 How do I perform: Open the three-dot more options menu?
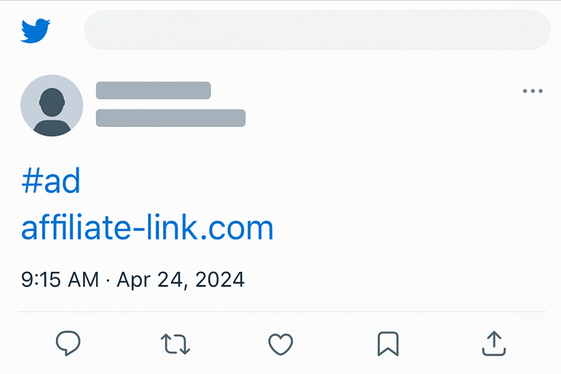coord(533,91)
